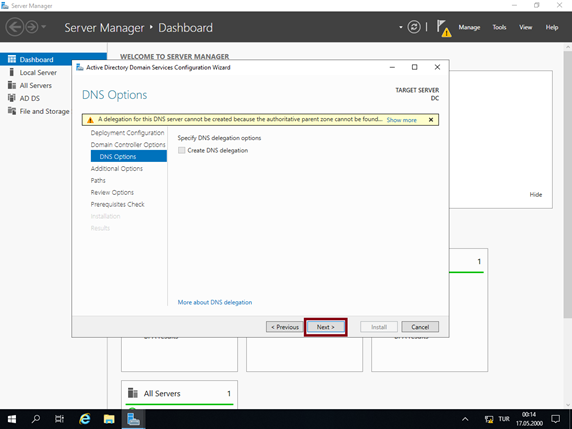Viewport: 572px width, 429px height.
Task: Select the DNS Options wizard step
Action: 129,156
